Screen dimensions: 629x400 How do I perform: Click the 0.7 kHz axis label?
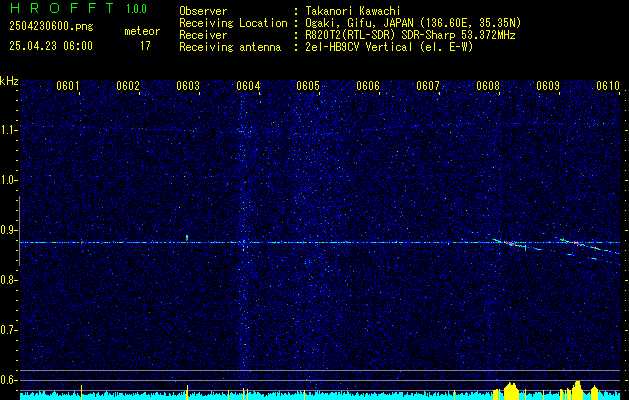pos(7,330)
